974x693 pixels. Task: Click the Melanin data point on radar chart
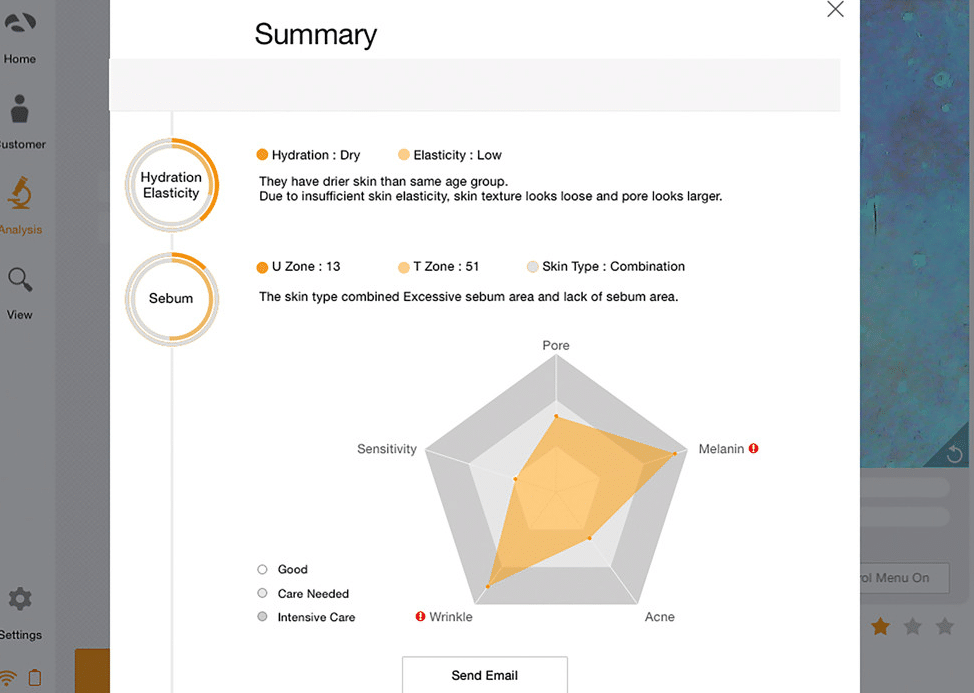click(675, 454)
